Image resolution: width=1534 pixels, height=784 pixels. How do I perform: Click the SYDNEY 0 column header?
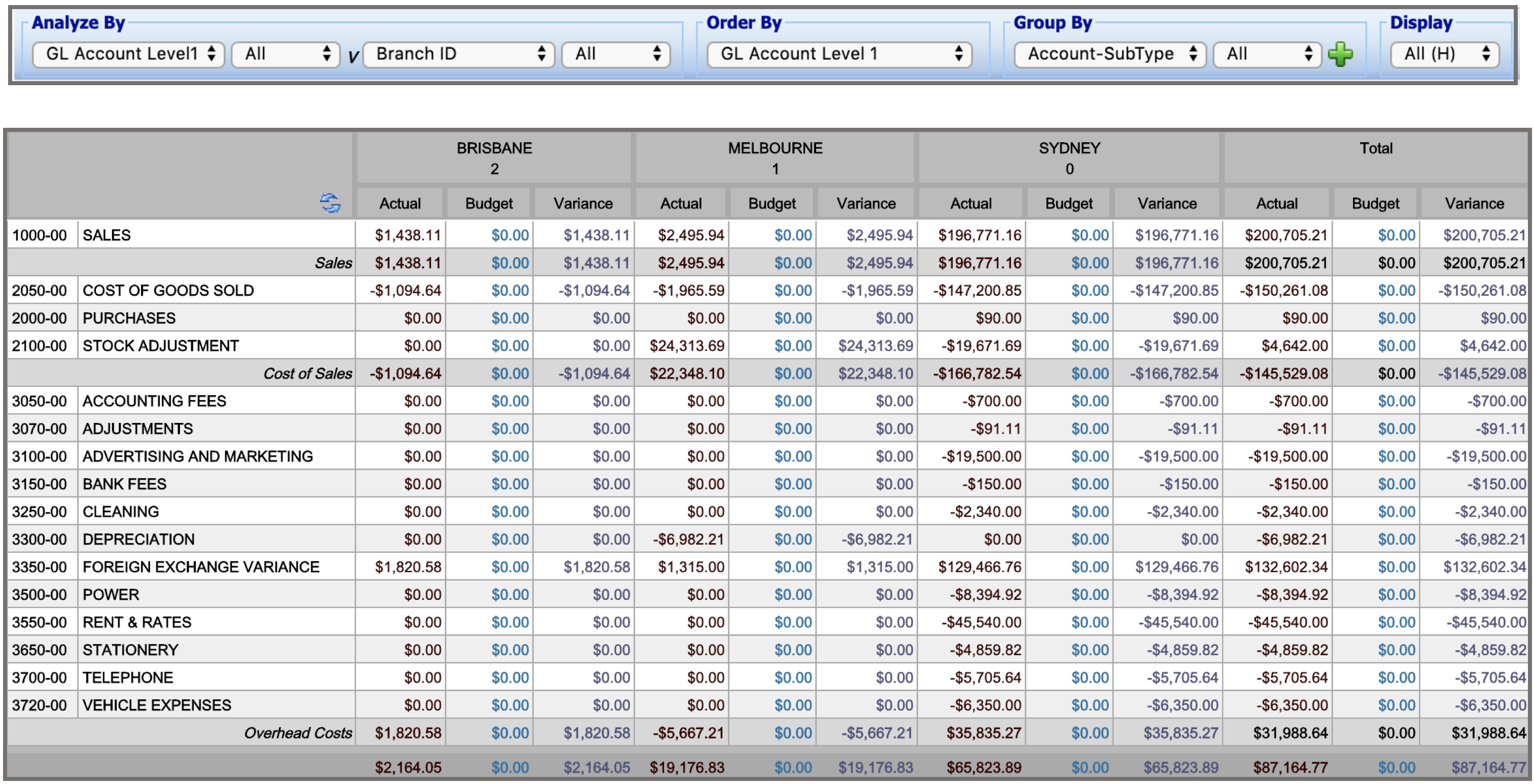[x=1069, y=158]
